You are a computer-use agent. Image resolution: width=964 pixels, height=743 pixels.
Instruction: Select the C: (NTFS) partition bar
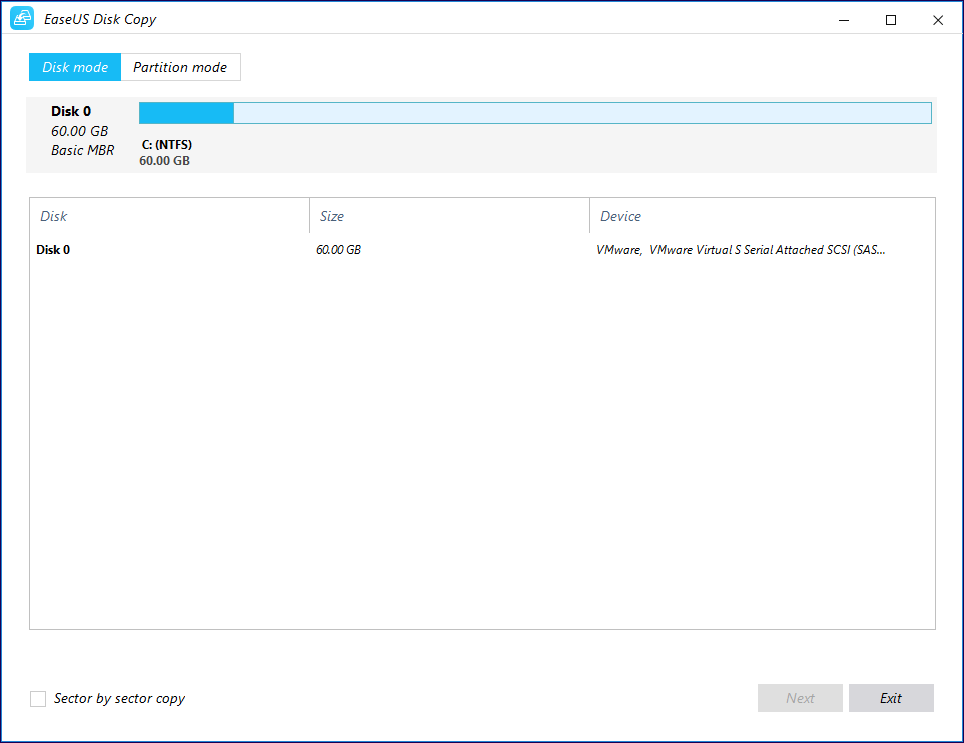point(535,113)
